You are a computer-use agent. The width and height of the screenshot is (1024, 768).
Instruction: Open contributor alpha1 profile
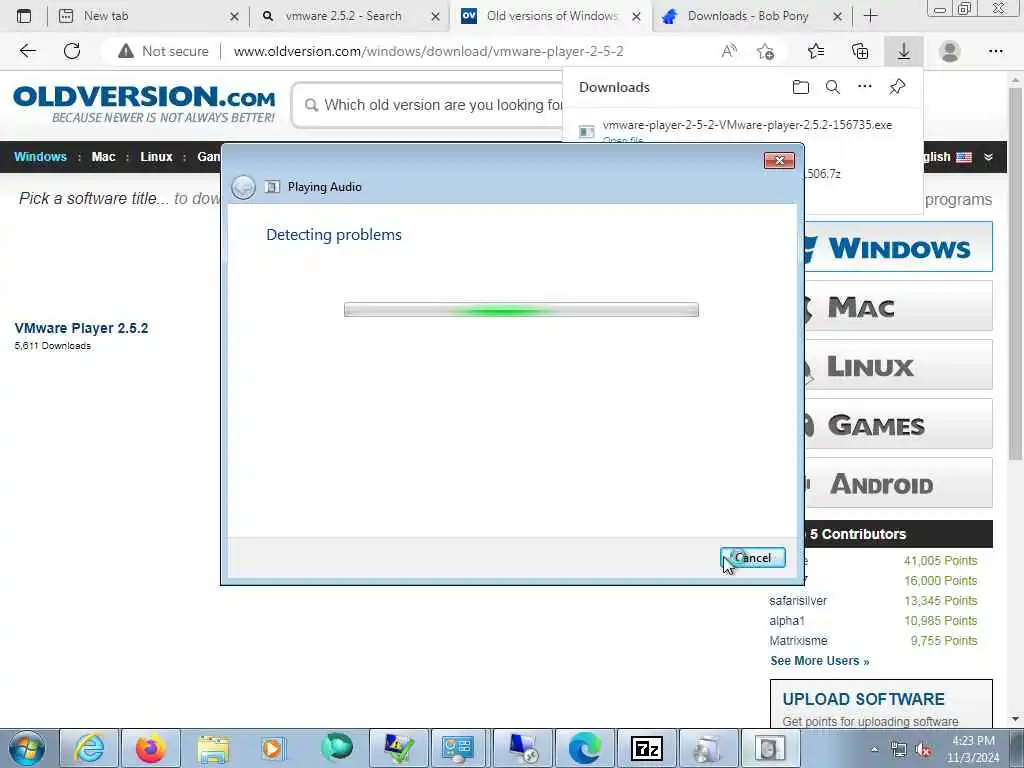click(x=787, y=620)
